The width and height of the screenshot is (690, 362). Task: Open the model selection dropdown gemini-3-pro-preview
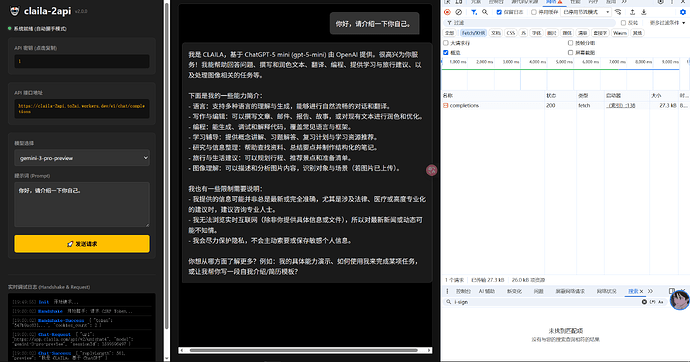pyautogui.click(x=82, y=158)
